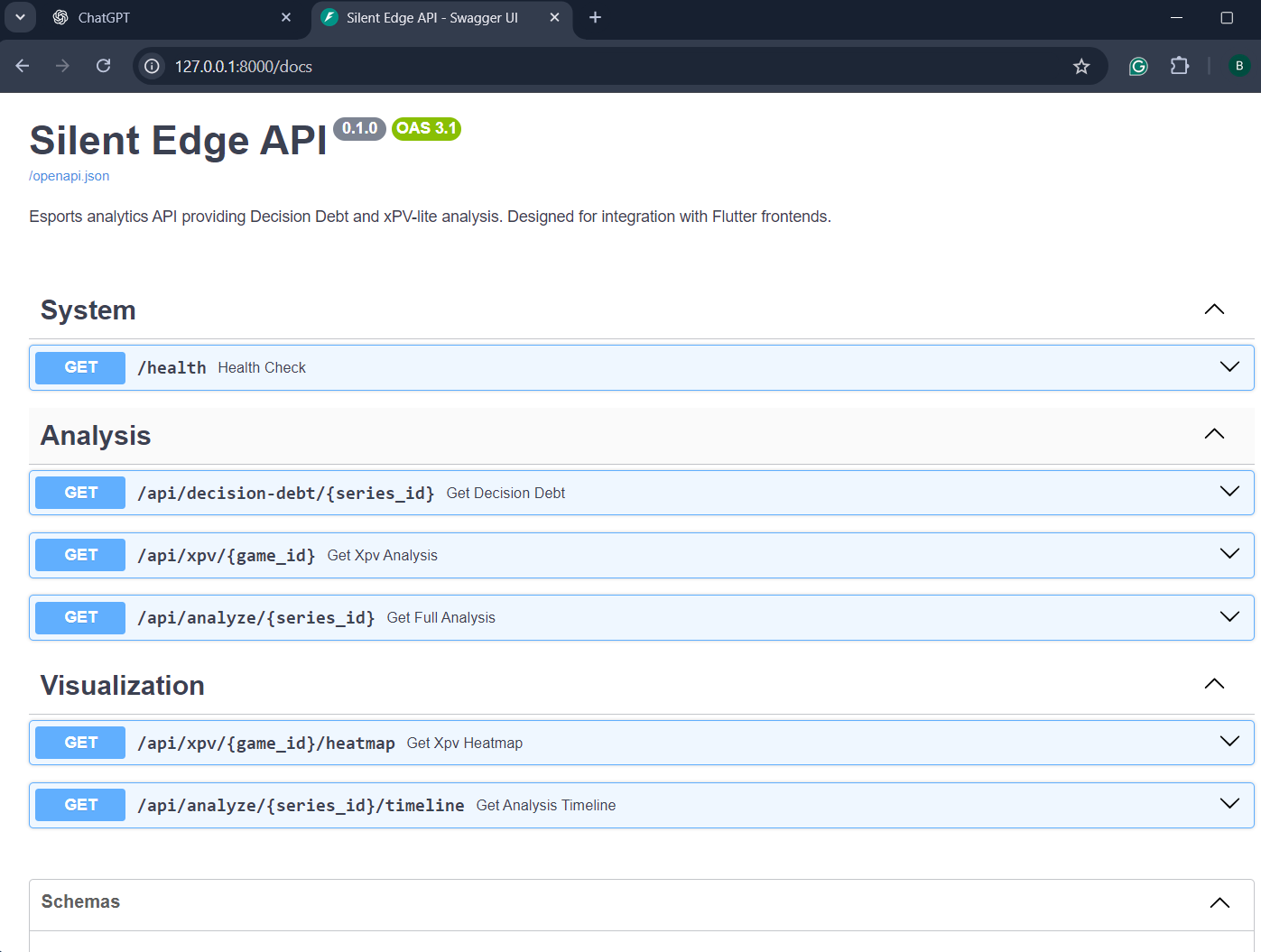Viewport: 1261px width, 952px height.
Task: View site information icon in address bar
Action: 152,66
